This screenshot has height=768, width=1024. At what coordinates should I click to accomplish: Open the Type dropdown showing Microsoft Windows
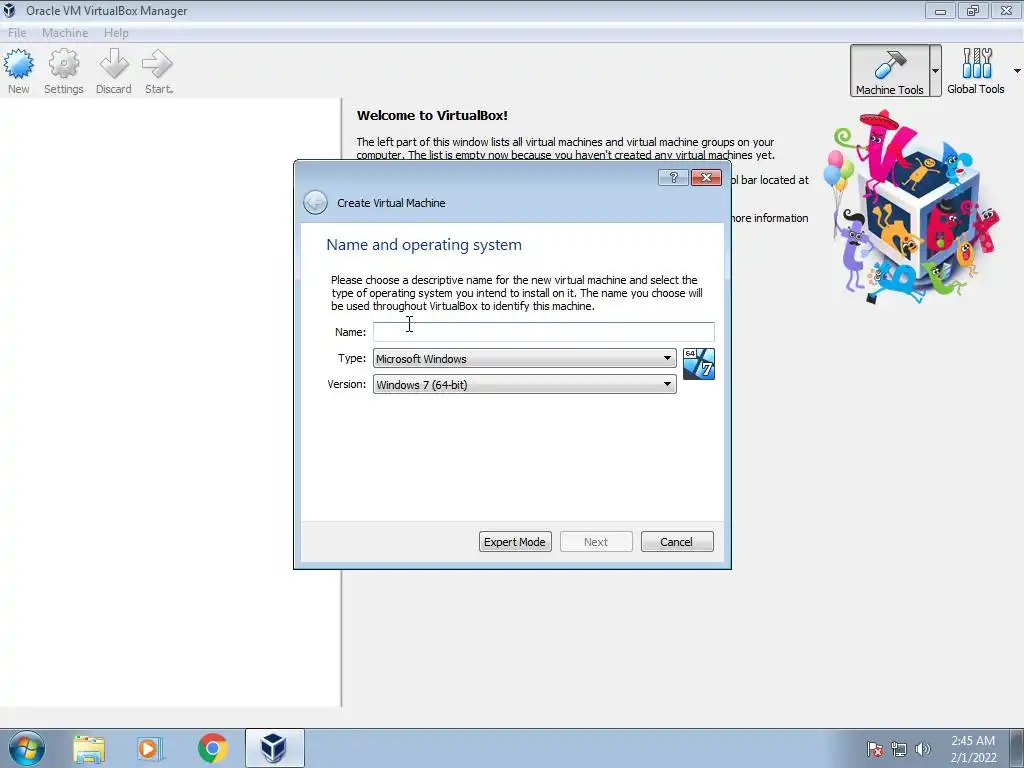(x=524, y=358)
